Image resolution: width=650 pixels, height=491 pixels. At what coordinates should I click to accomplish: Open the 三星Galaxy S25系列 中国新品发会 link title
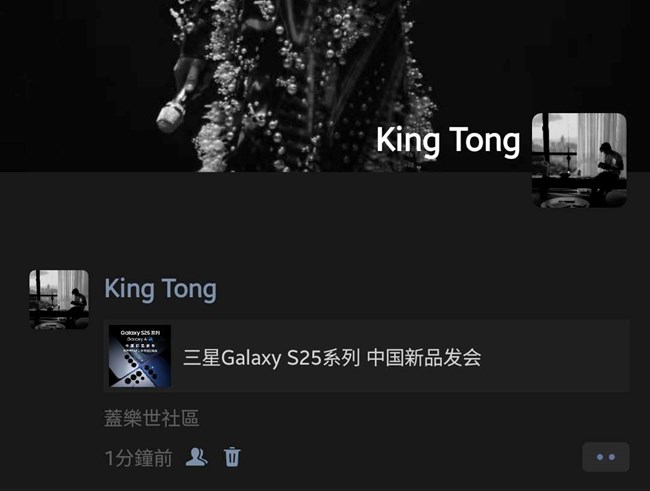point(332,357)
